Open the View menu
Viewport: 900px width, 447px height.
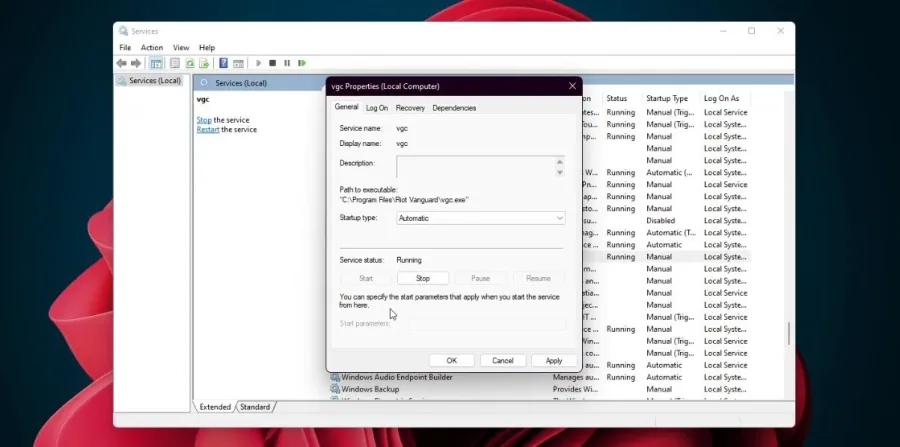tap(181, 48)
